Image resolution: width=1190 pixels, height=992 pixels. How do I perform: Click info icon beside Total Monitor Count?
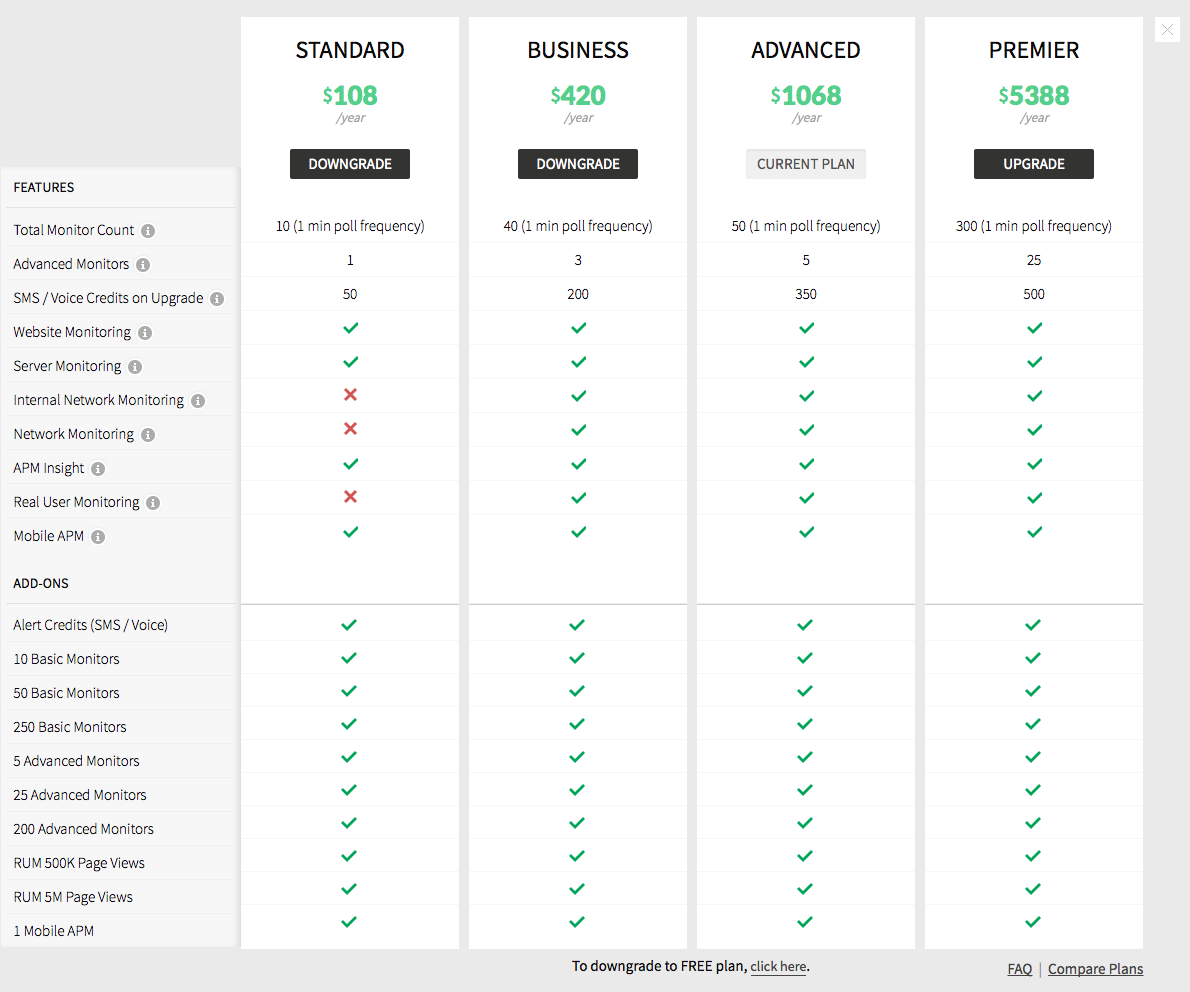click(x=148, y=231)
